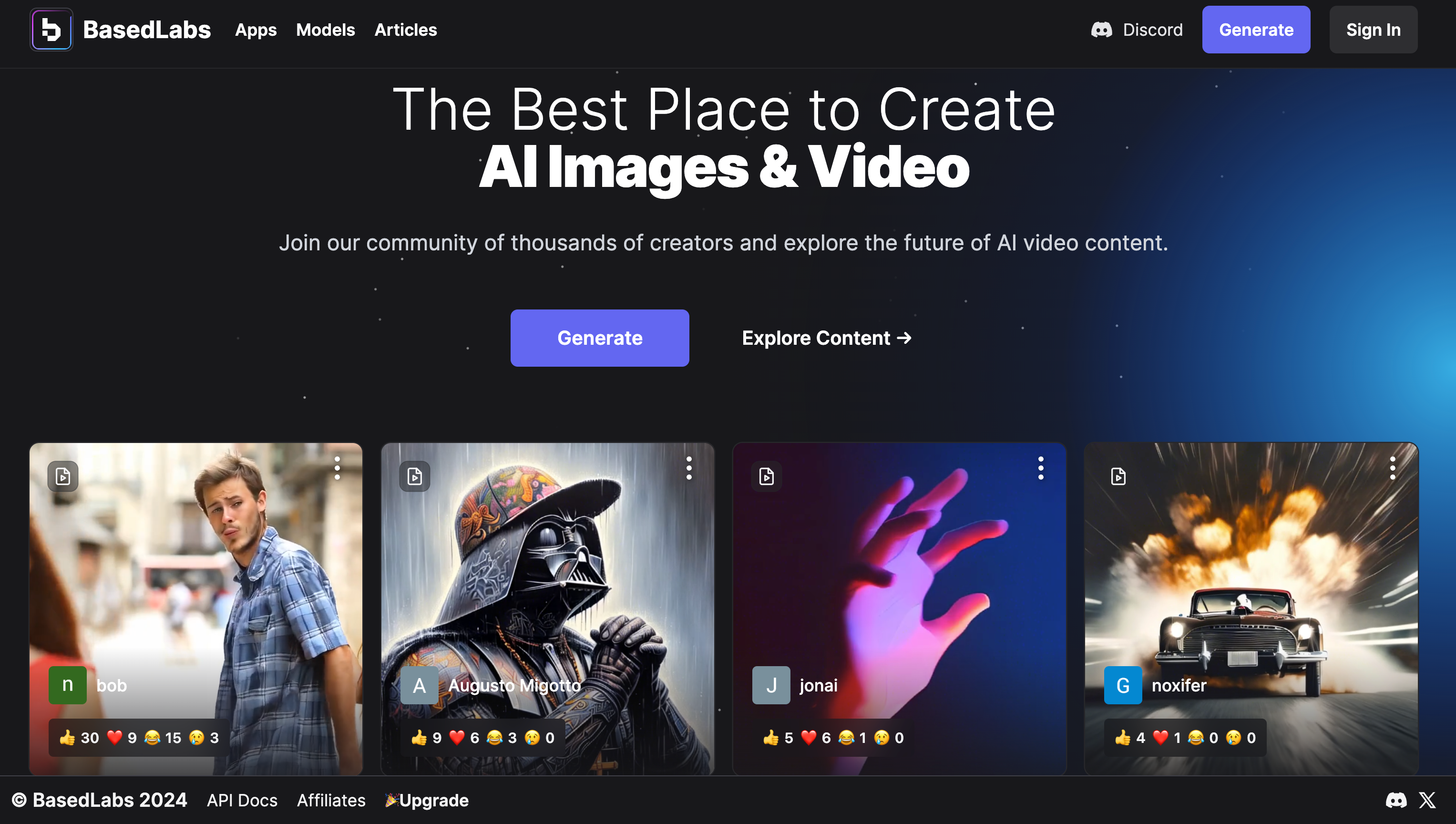Open Discord via the header icon
The image size is (1456, 824).
1101,30
